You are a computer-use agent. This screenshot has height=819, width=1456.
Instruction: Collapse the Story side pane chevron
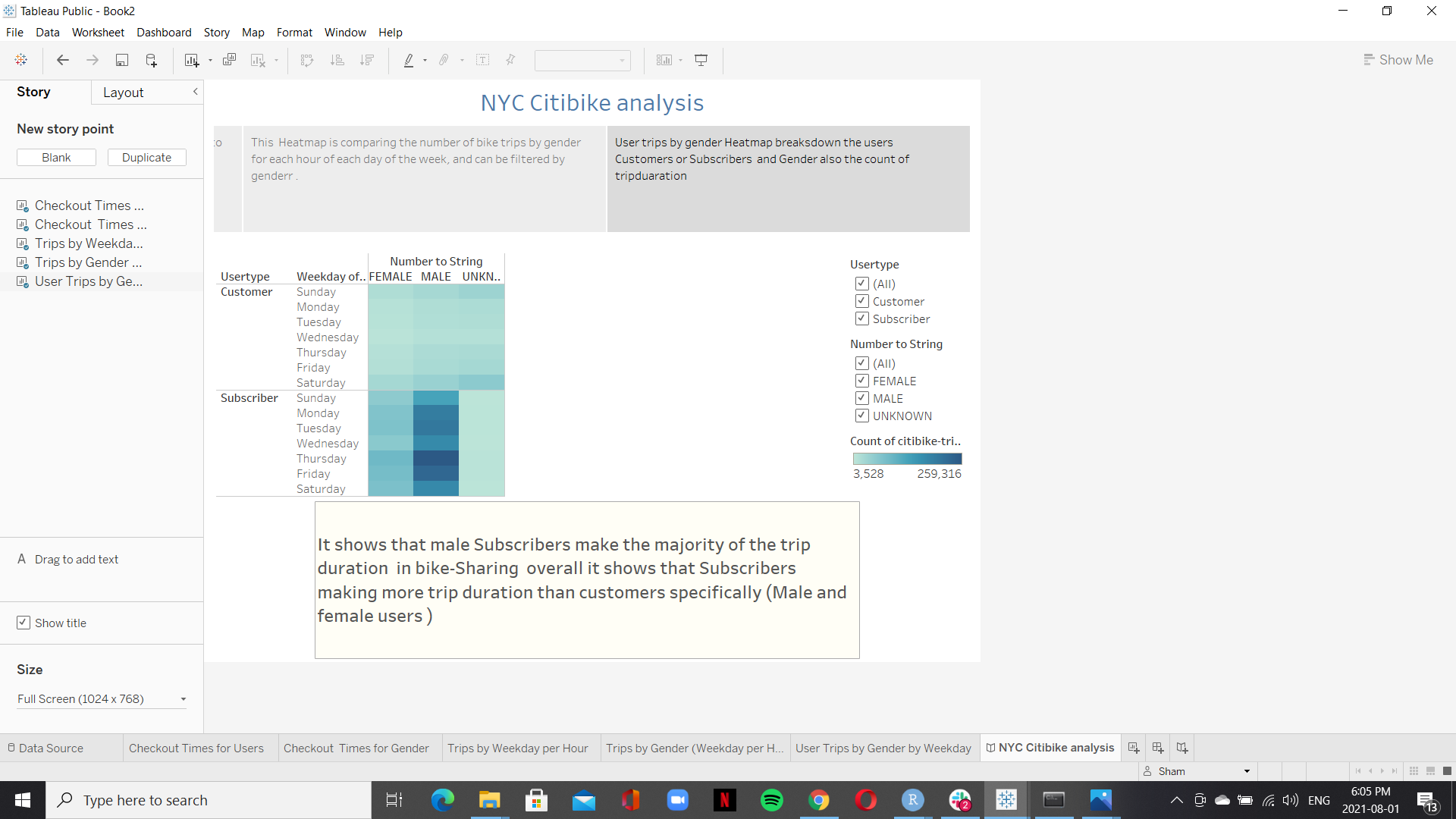click(x=195, y=92)
